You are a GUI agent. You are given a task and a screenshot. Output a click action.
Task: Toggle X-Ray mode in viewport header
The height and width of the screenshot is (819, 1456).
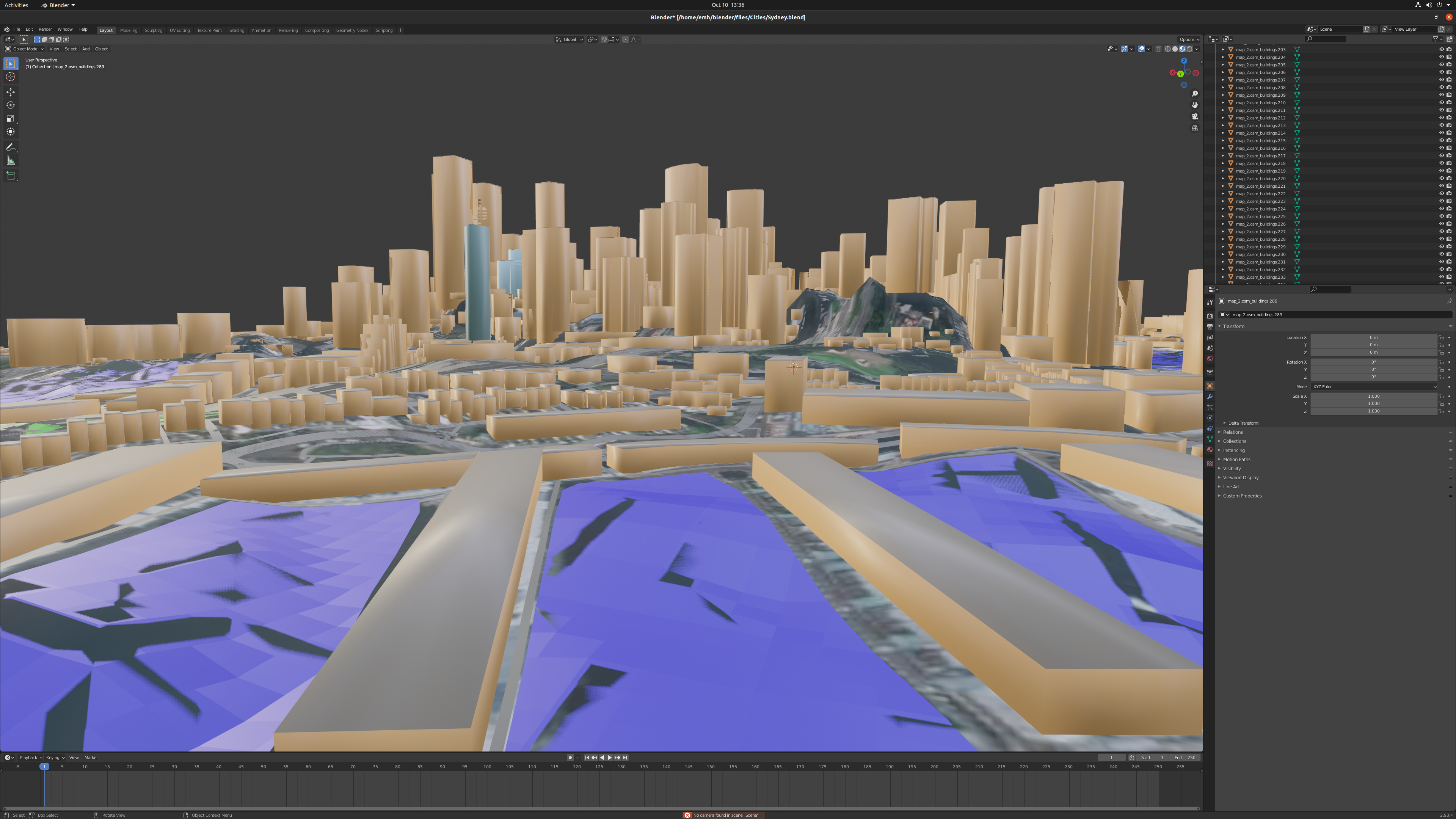click(x=1158, y=49)
